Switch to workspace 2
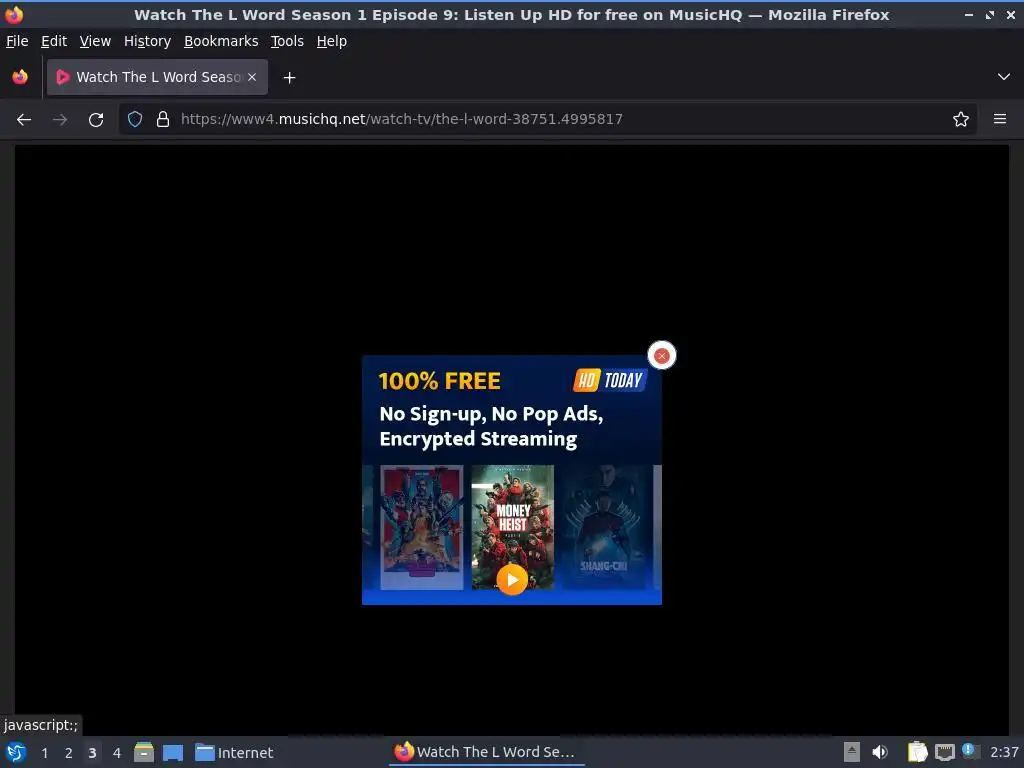The image size is (1024, 768). click(x=69, y=753)
